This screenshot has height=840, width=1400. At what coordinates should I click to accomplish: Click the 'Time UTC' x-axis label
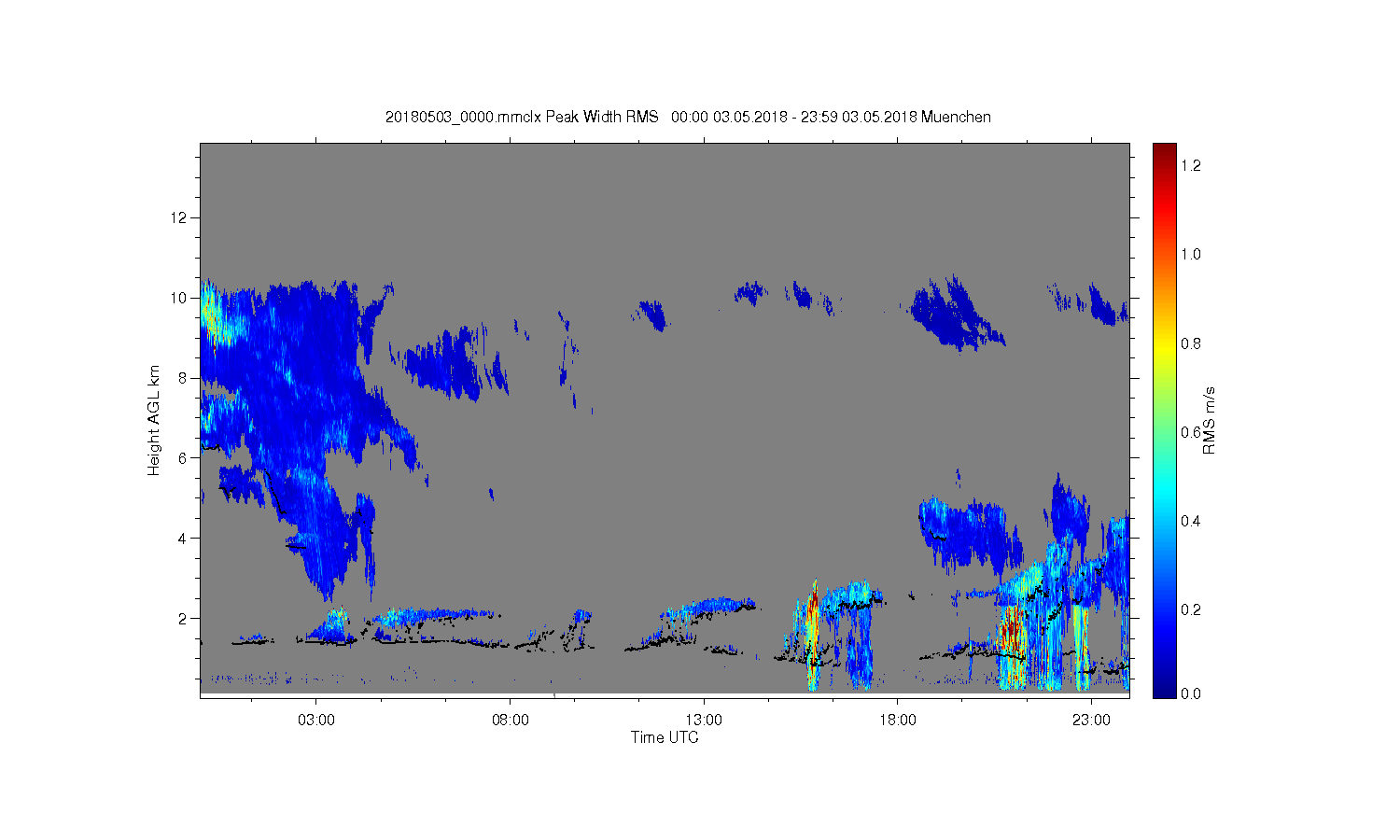coord(665,737)
